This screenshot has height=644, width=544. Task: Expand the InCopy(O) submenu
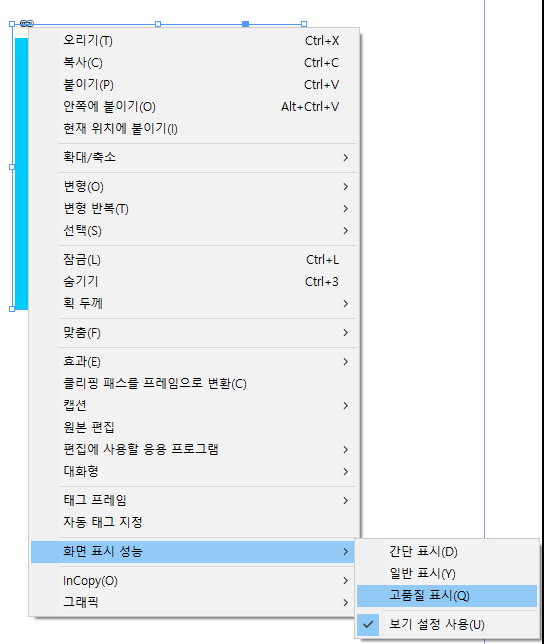[193, 581]
